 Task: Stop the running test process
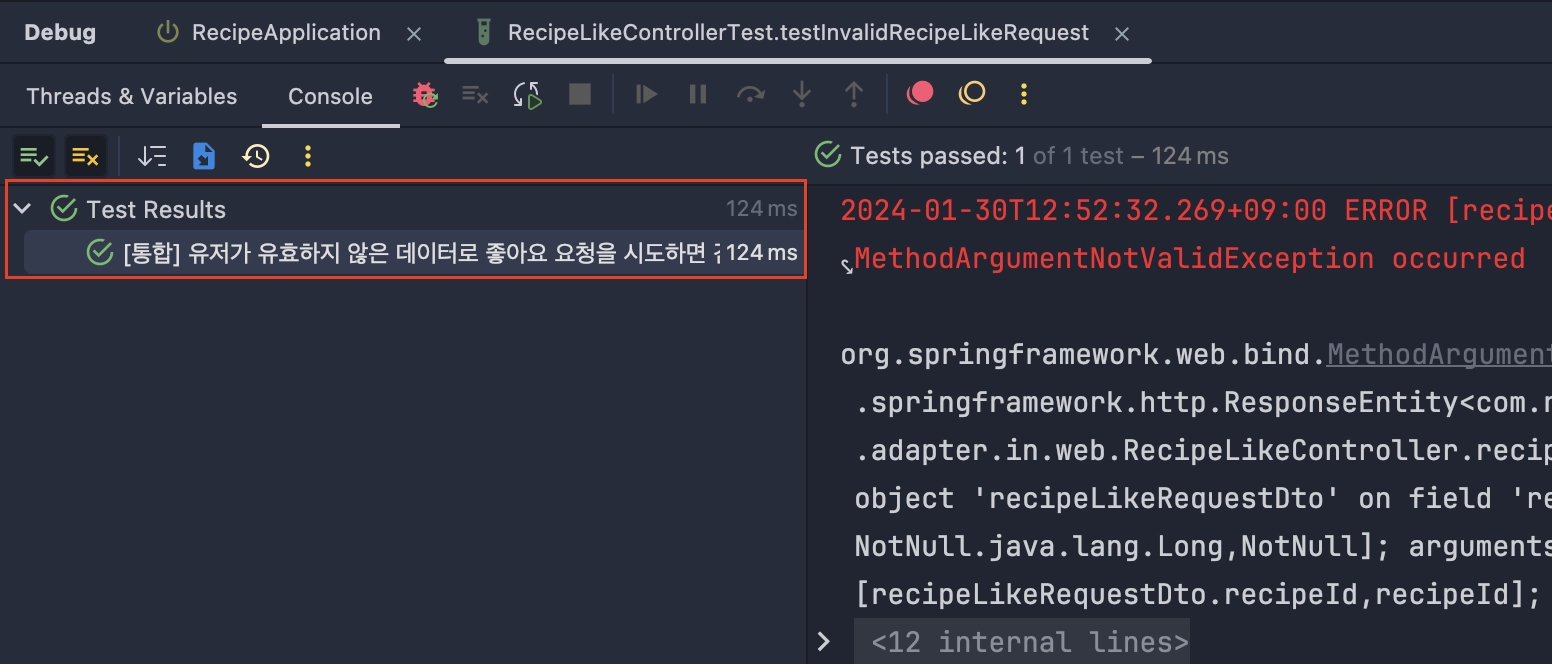click(x=579, y=94)
